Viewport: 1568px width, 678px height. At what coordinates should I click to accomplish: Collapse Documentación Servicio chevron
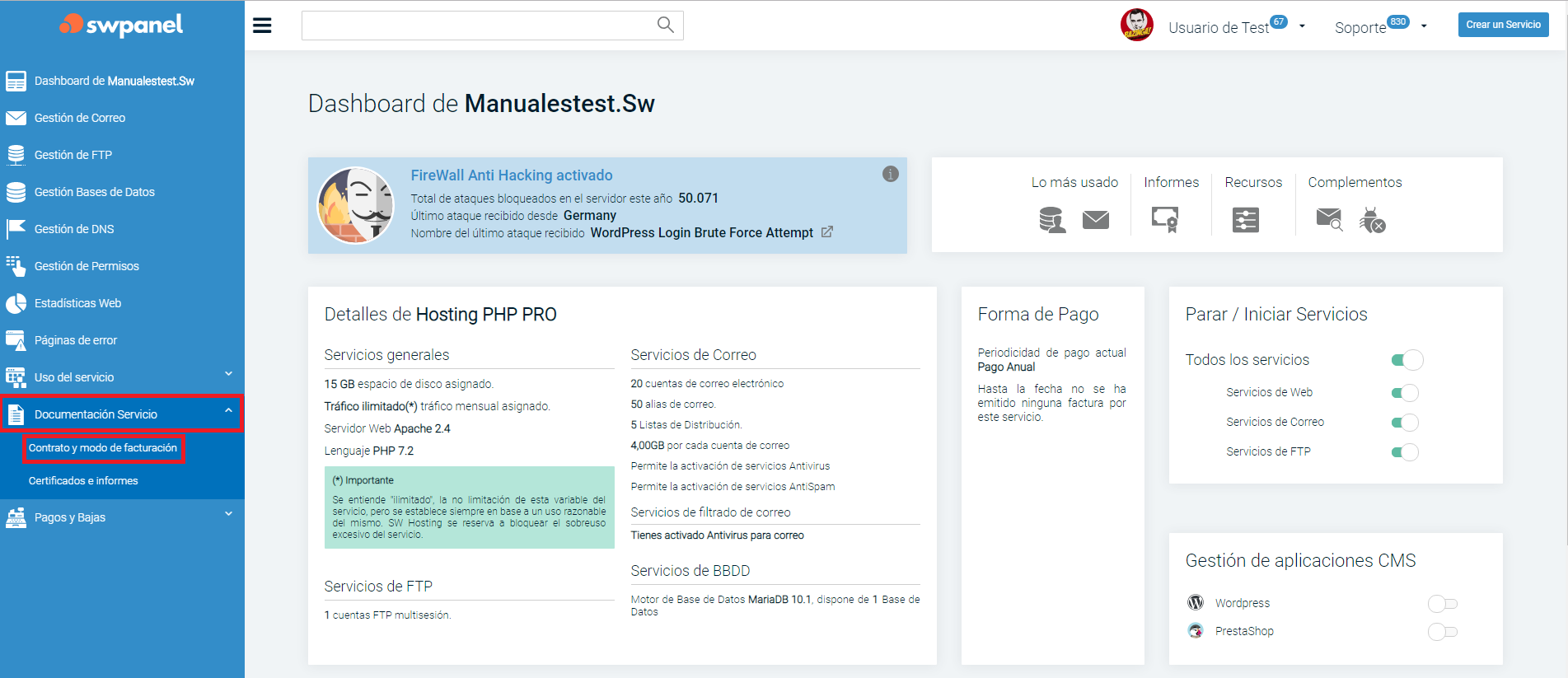coord(228,411)
